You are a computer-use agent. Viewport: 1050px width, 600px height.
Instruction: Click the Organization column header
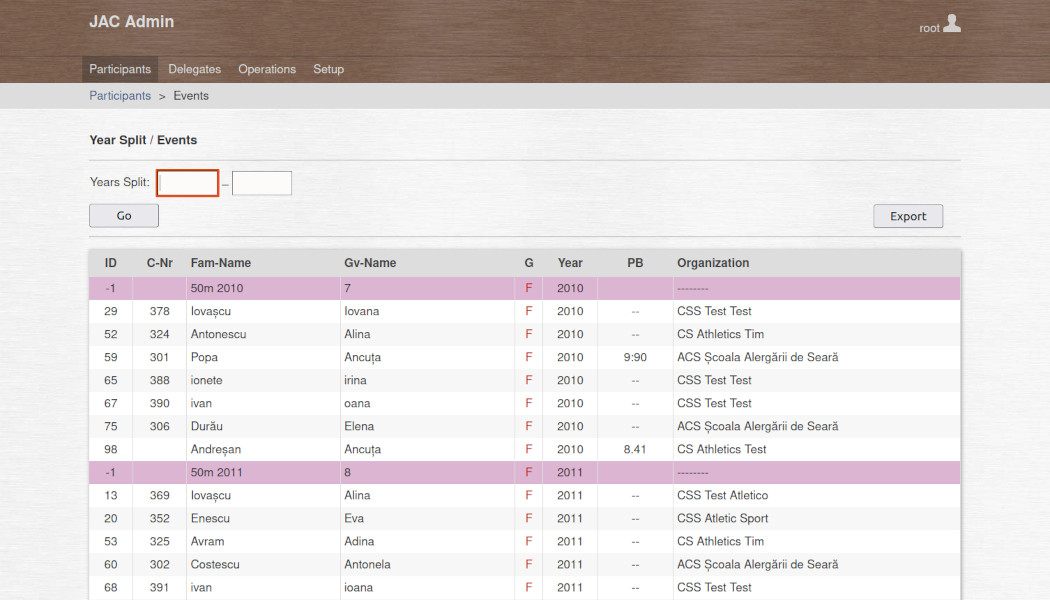coord(713,263)
